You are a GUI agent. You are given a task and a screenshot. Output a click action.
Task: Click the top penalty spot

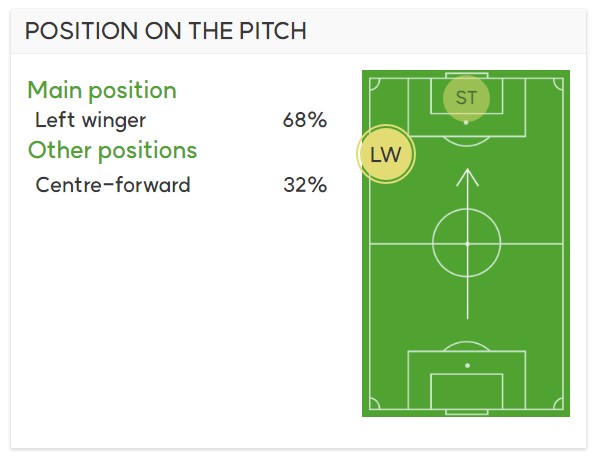point(466,123)
